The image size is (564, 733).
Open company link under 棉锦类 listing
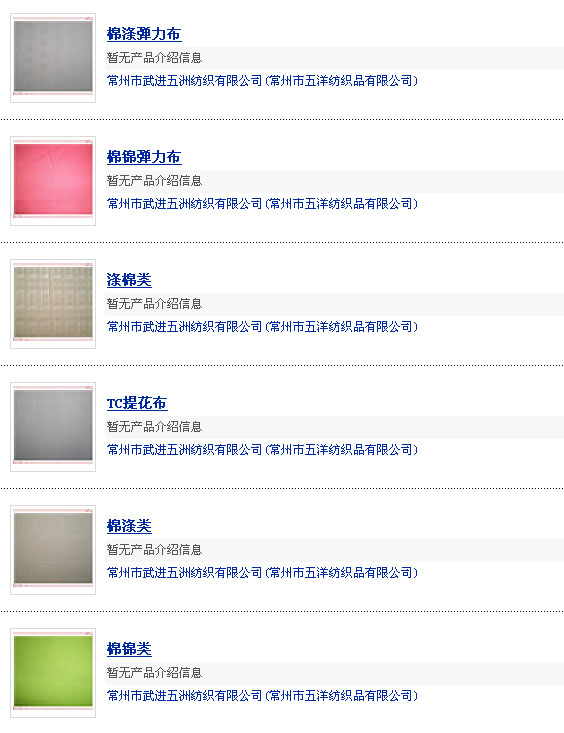coord(262,696)
